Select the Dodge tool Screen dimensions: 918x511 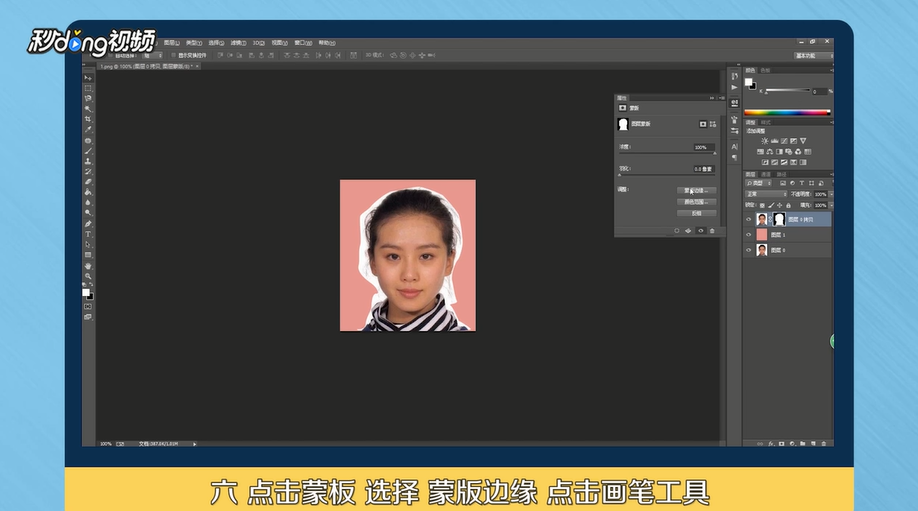tap(88, 213)
